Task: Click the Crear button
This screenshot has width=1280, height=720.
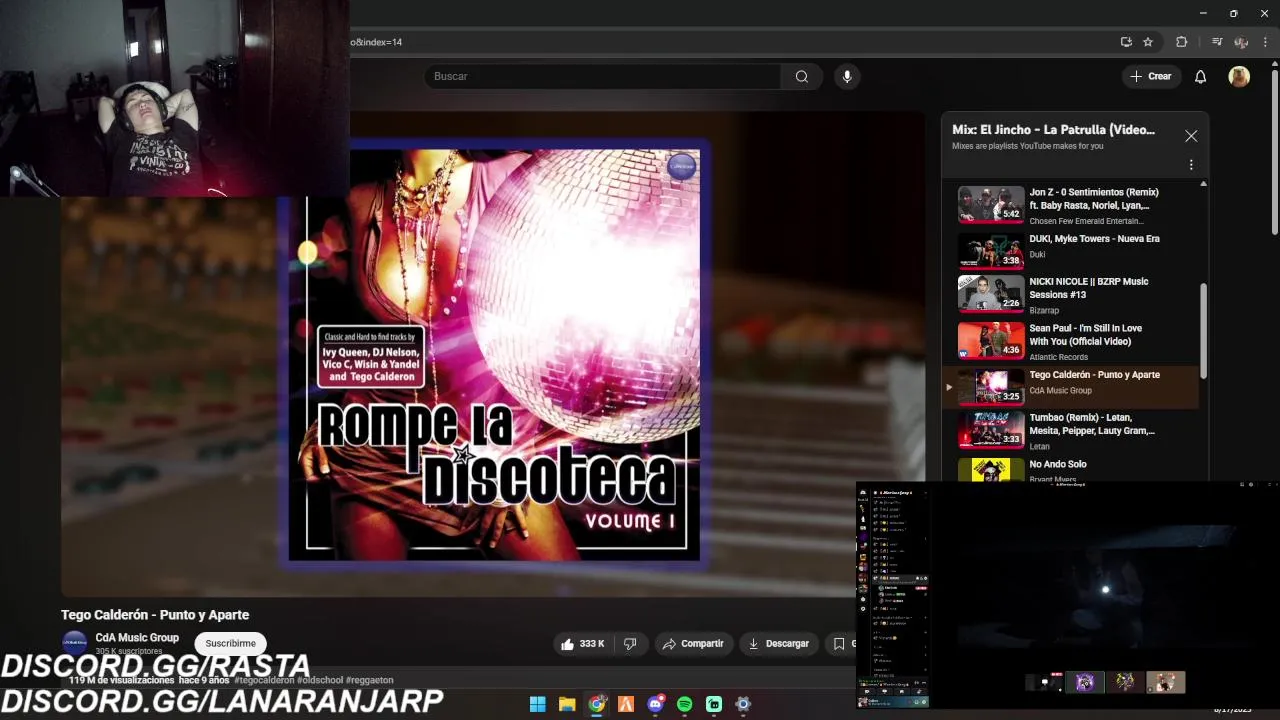Action: [1151, 77]
